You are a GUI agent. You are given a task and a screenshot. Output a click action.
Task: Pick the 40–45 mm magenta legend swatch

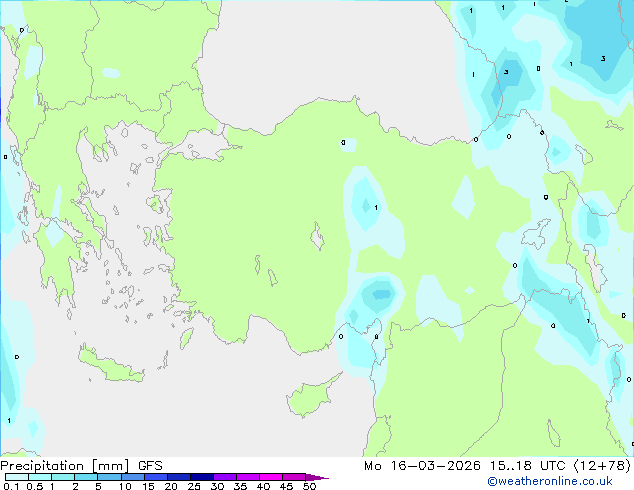coord(271,477)
